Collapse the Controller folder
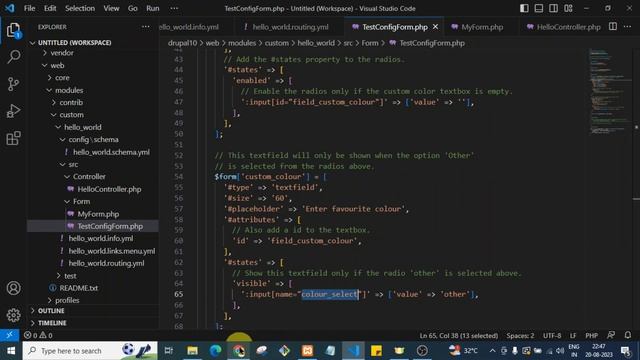The width and height of the screenshot is (640, 360). tap(89, 176)
